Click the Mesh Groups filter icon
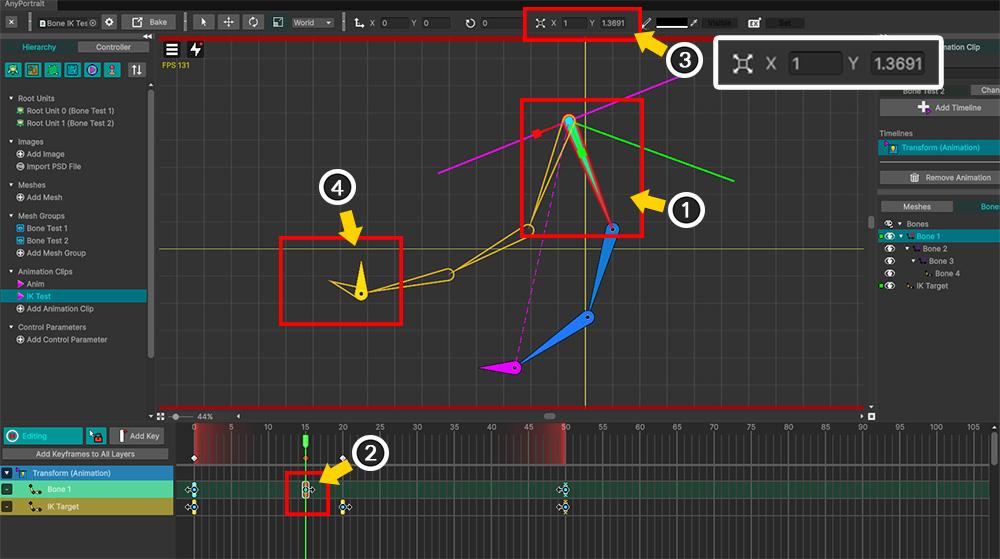1000x559 pixels. 73,70
